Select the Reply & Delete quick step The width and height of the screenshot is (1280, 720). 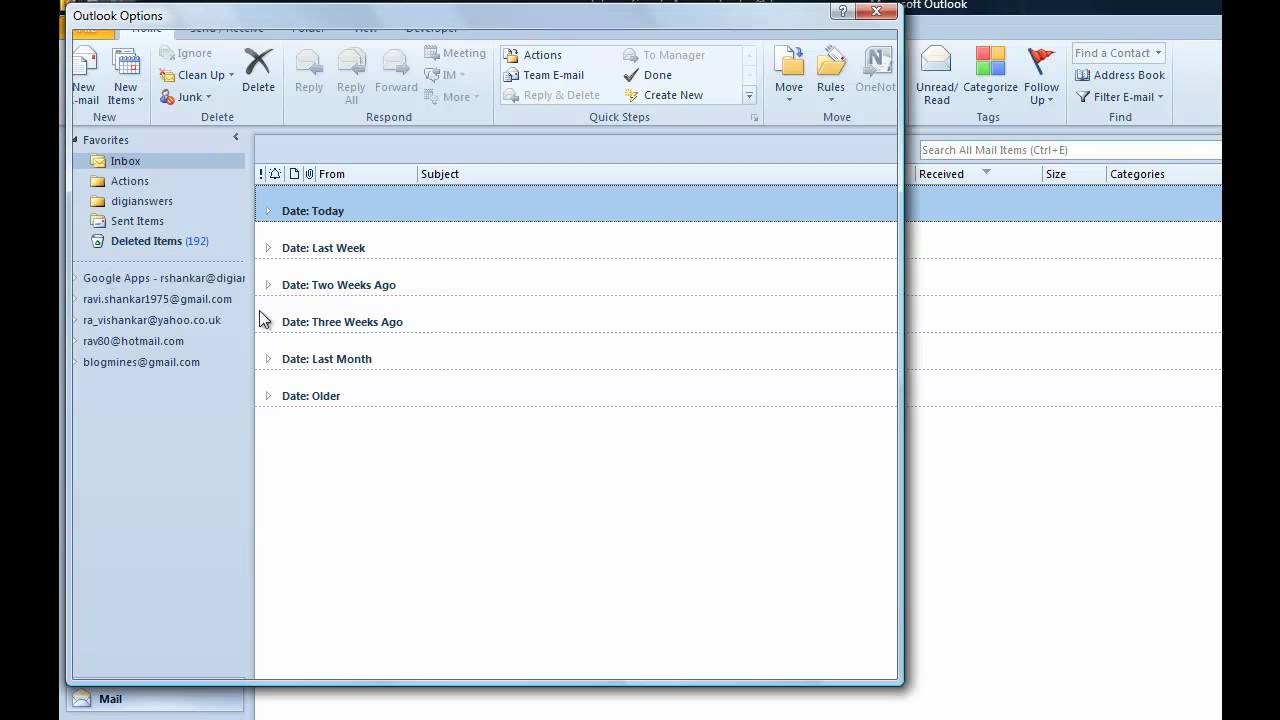(552, 95)
